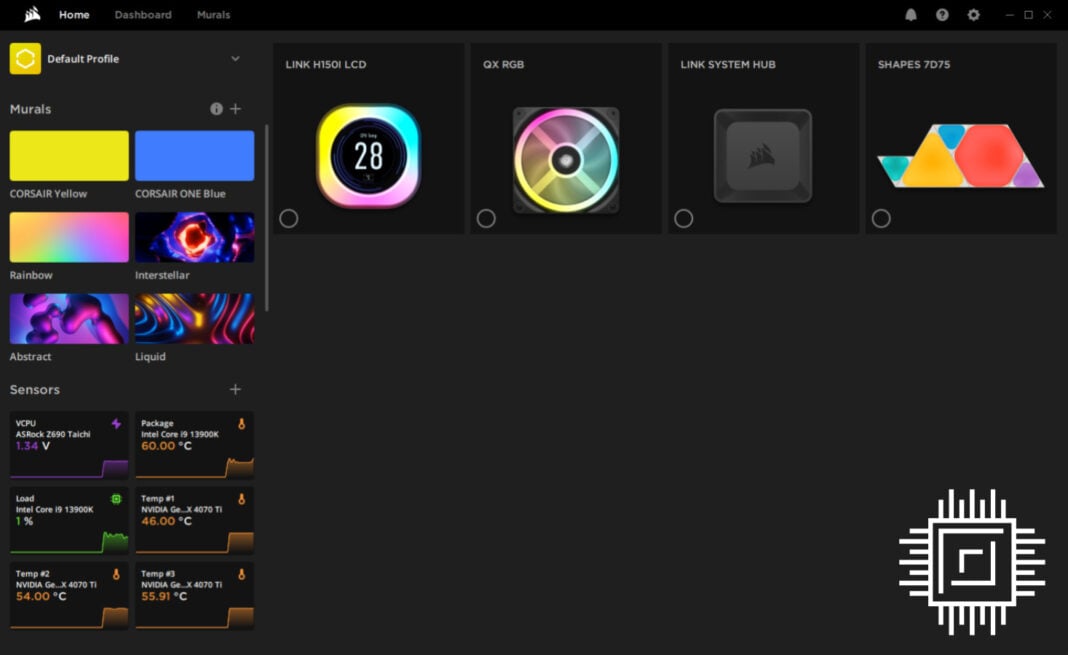The image size is (1068, 655).
Task: Apply the CORSAIR ONE Blue mural
Action: (194, 156)
